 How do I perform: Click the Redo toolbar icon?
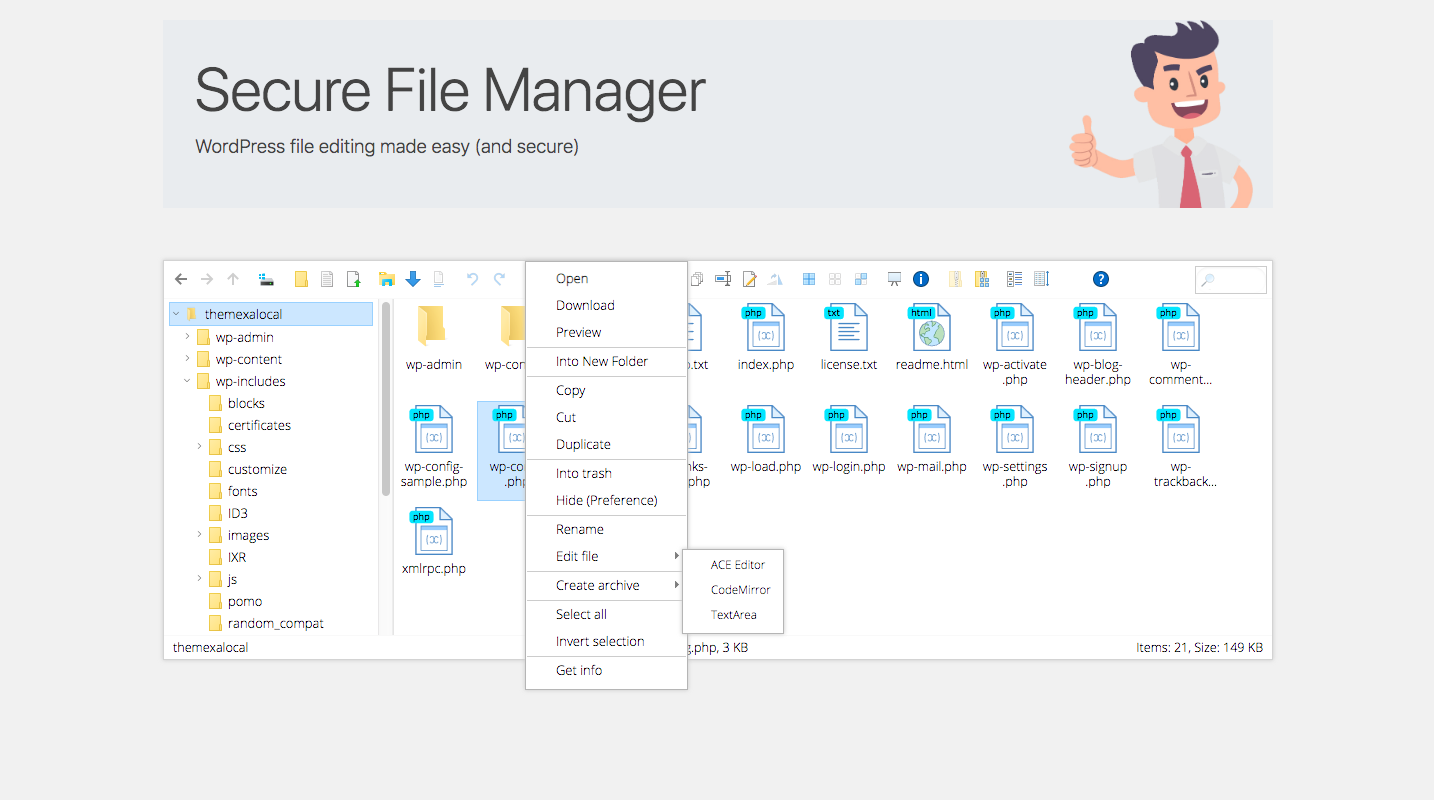coord(499,279)
